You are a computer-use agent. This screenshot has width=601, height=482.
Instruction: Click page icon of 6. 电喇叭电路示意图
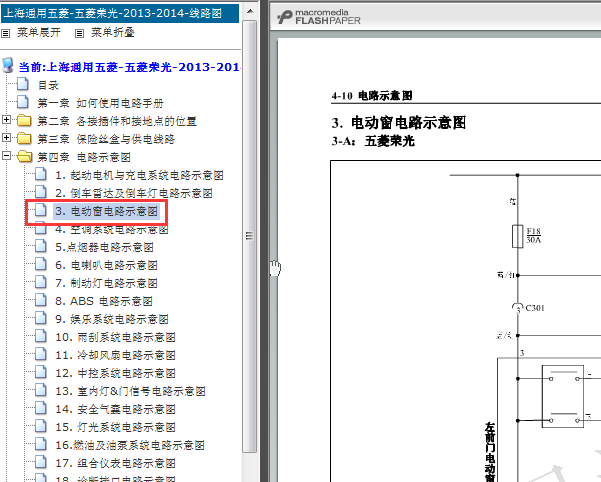tap(41, 264)
